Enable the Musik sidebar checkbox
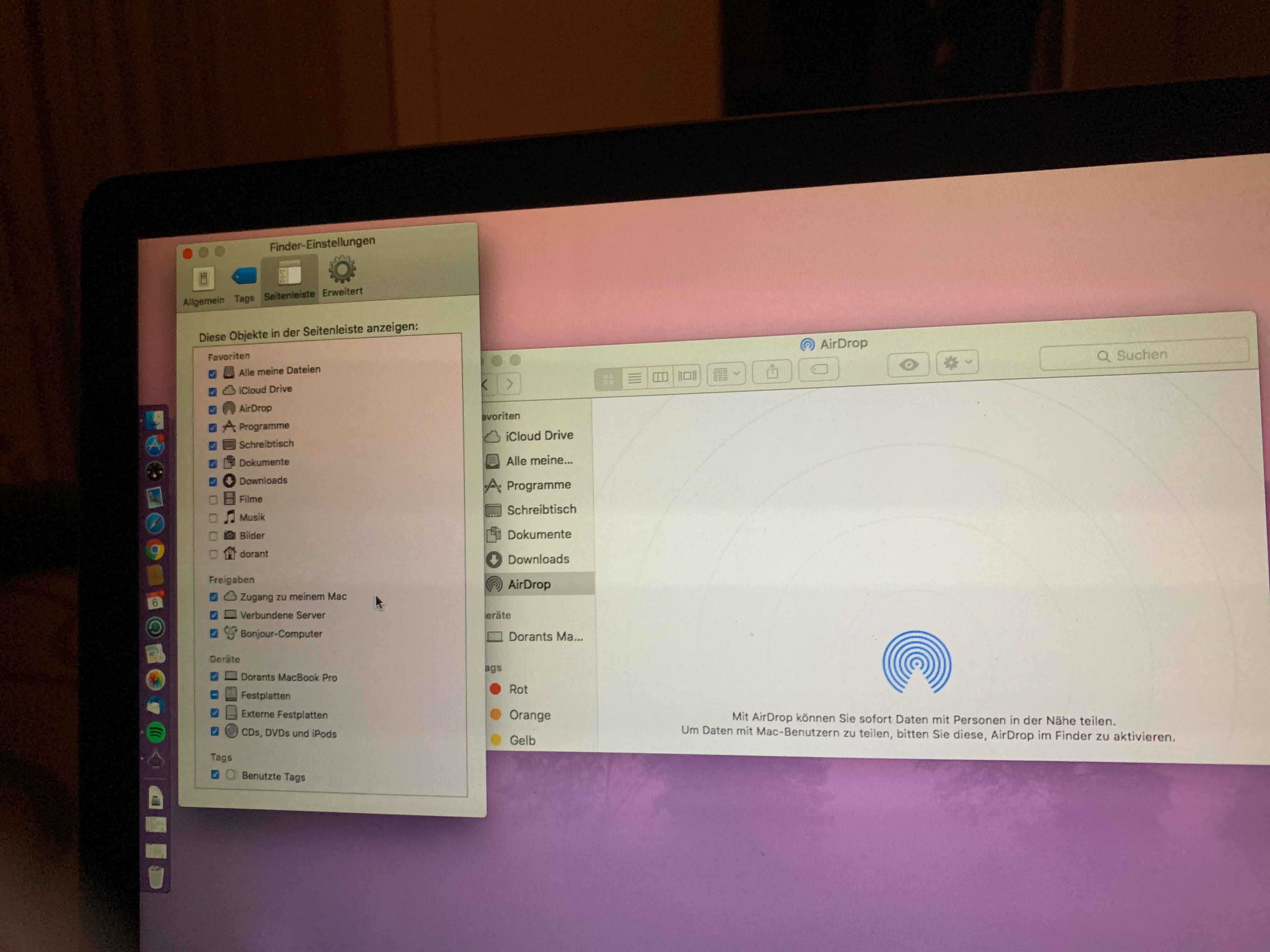 pos(213,518)
